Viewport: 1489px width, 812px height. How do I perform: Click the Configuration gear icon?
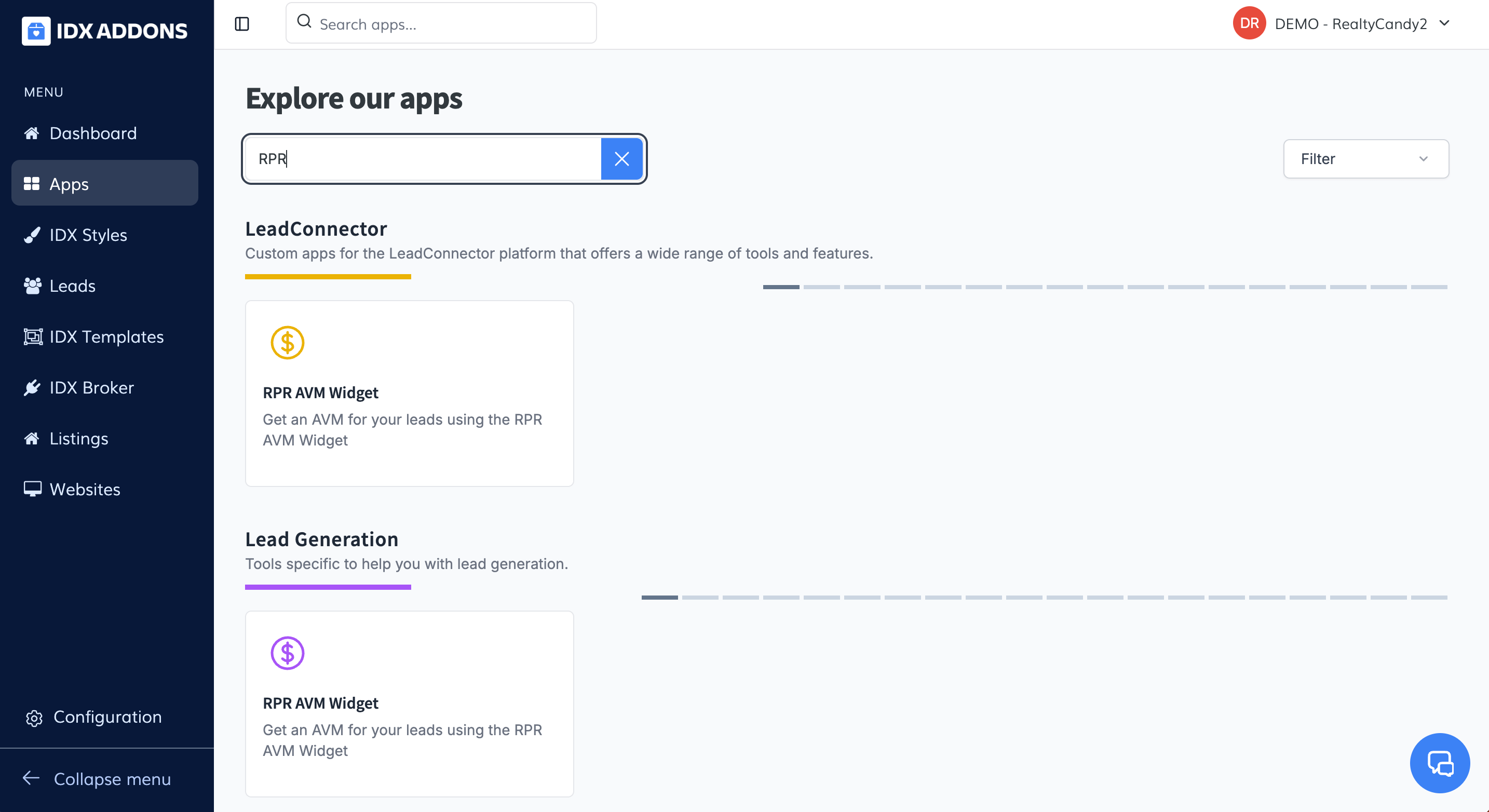[34, 718]
